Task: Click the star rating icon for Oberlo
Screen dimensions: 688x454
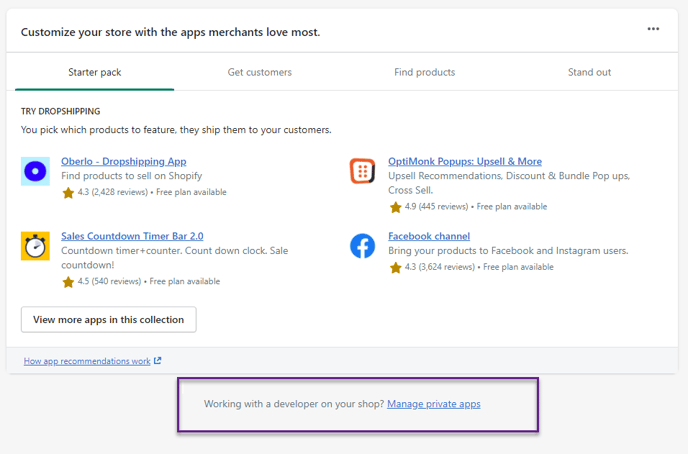Action: click(68, 193)
